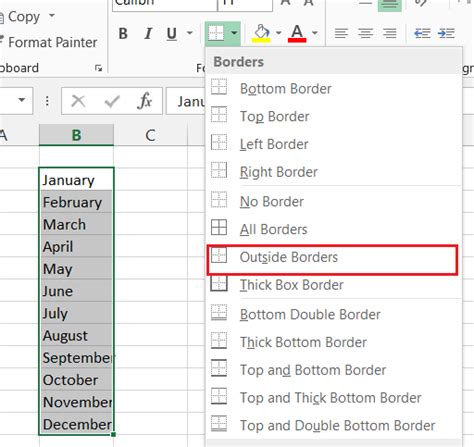
Task: Select the October cell
Action: [76, 379]
